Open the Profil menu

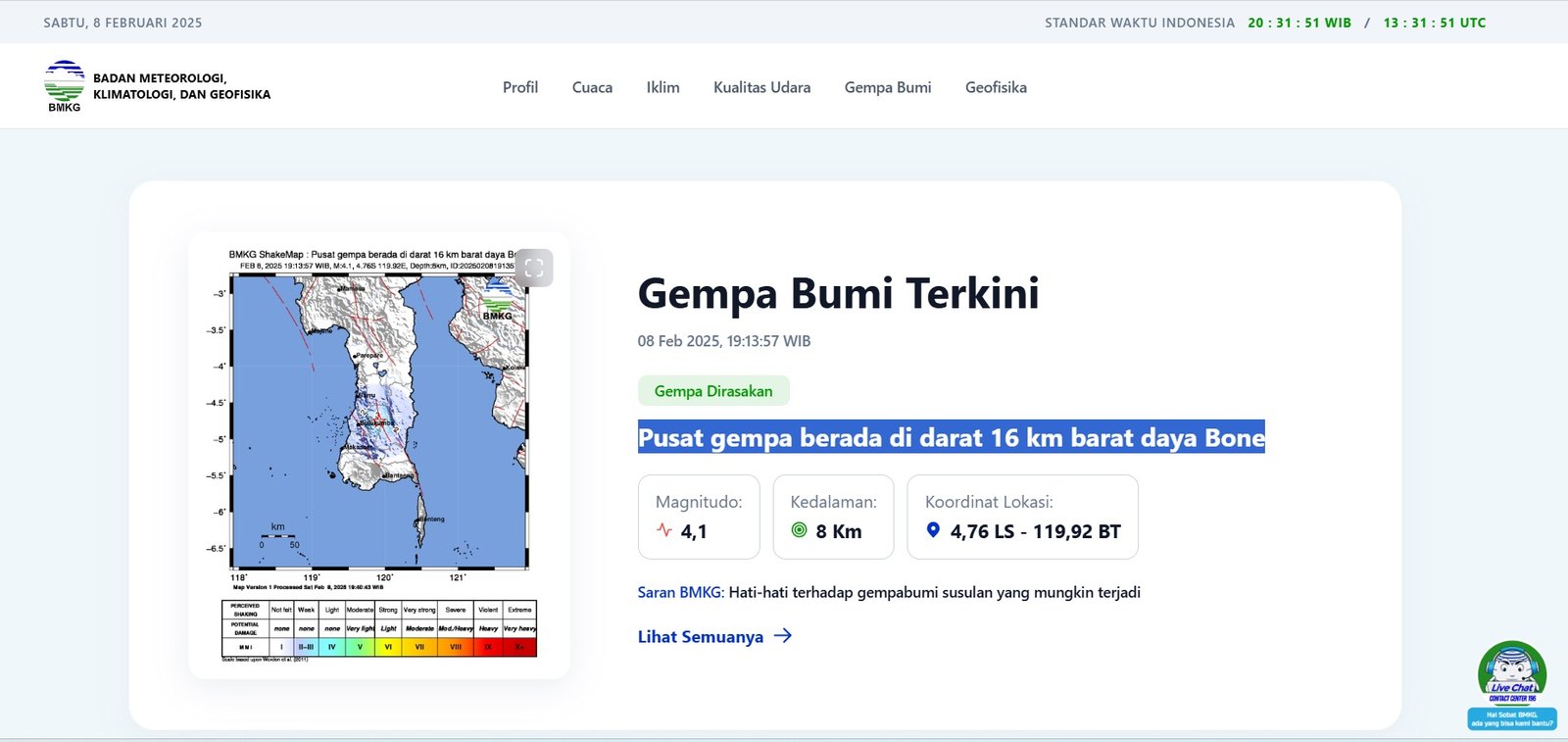tap(519, 87)
